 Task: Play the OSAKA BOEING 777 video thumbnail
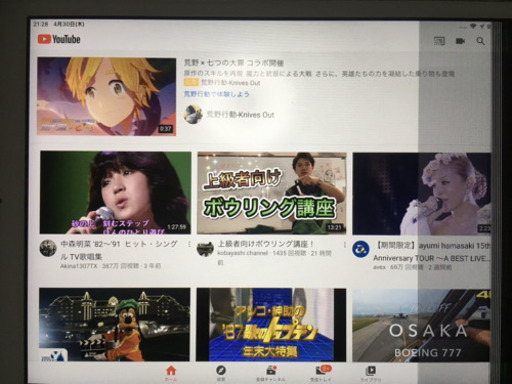[x=422, y=325]
